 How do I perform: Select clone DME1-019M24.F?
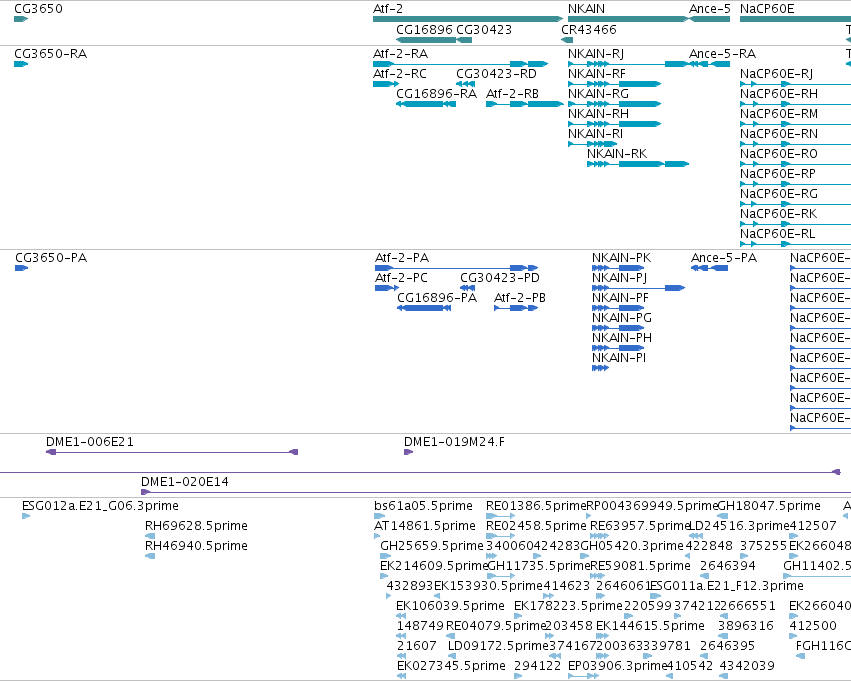(454, 442)
